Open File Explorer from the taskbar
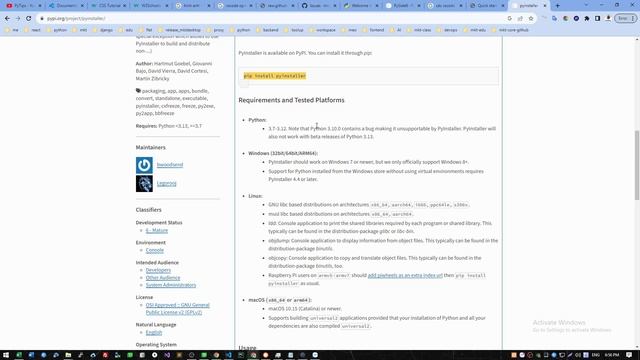This screenshot has width=640, height=360. point(68,355)
